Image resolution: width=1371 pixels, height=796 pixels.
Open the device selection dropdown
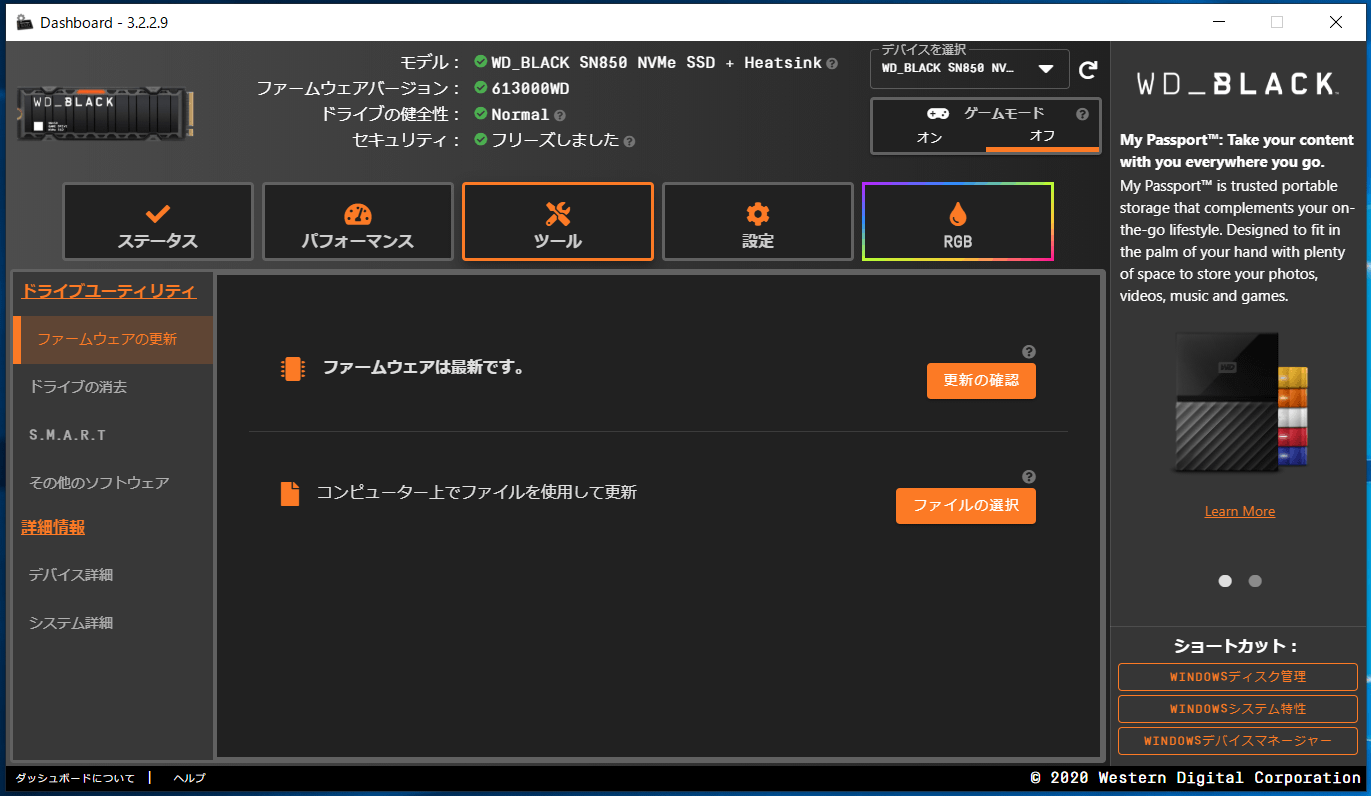(x=970, y=69)
